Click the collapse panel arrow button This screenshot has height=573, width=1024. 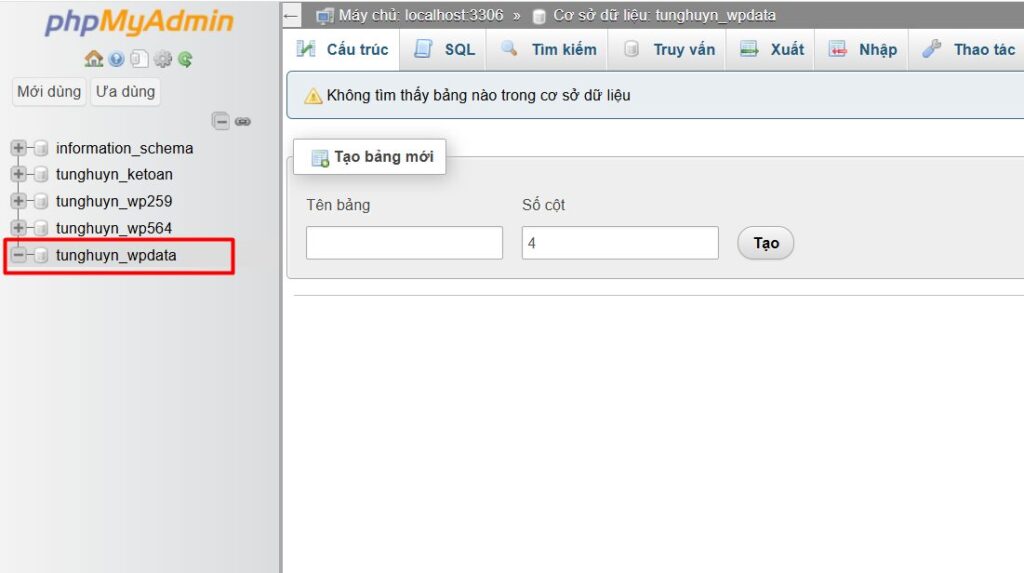pos(291,16)
